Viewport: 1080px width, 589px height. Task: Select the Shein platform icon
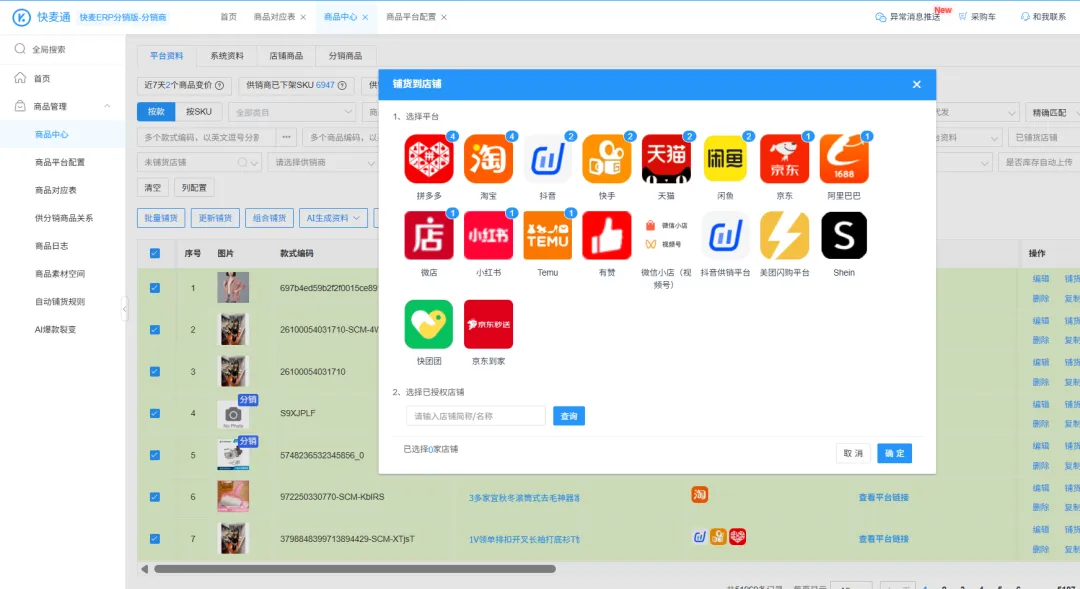844,236
